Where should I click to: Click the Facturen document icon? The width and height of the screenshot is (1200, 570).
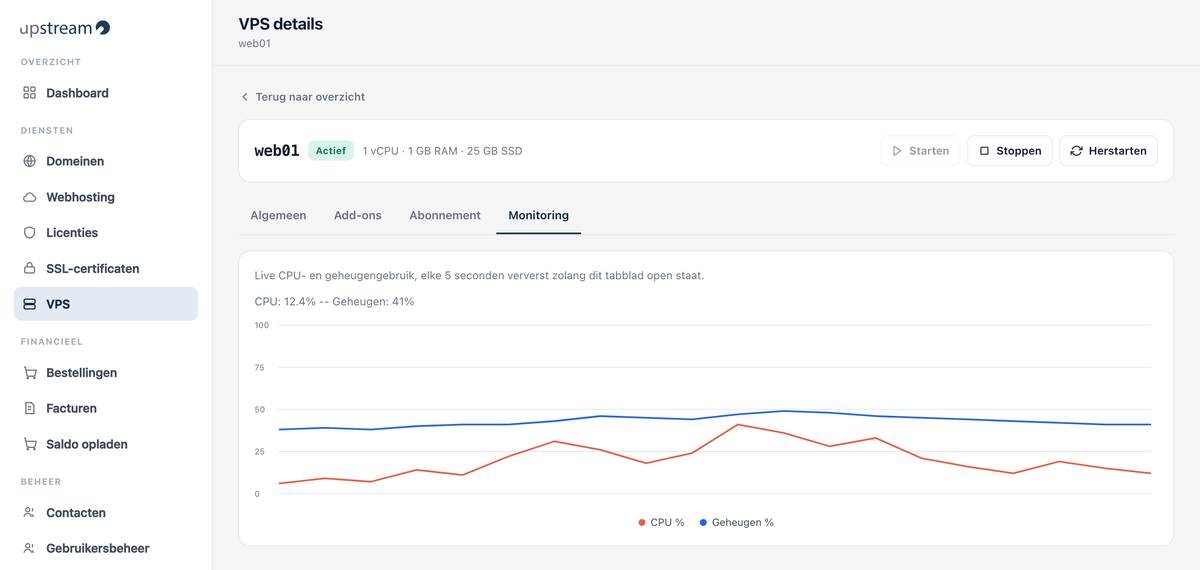point(29,408)
